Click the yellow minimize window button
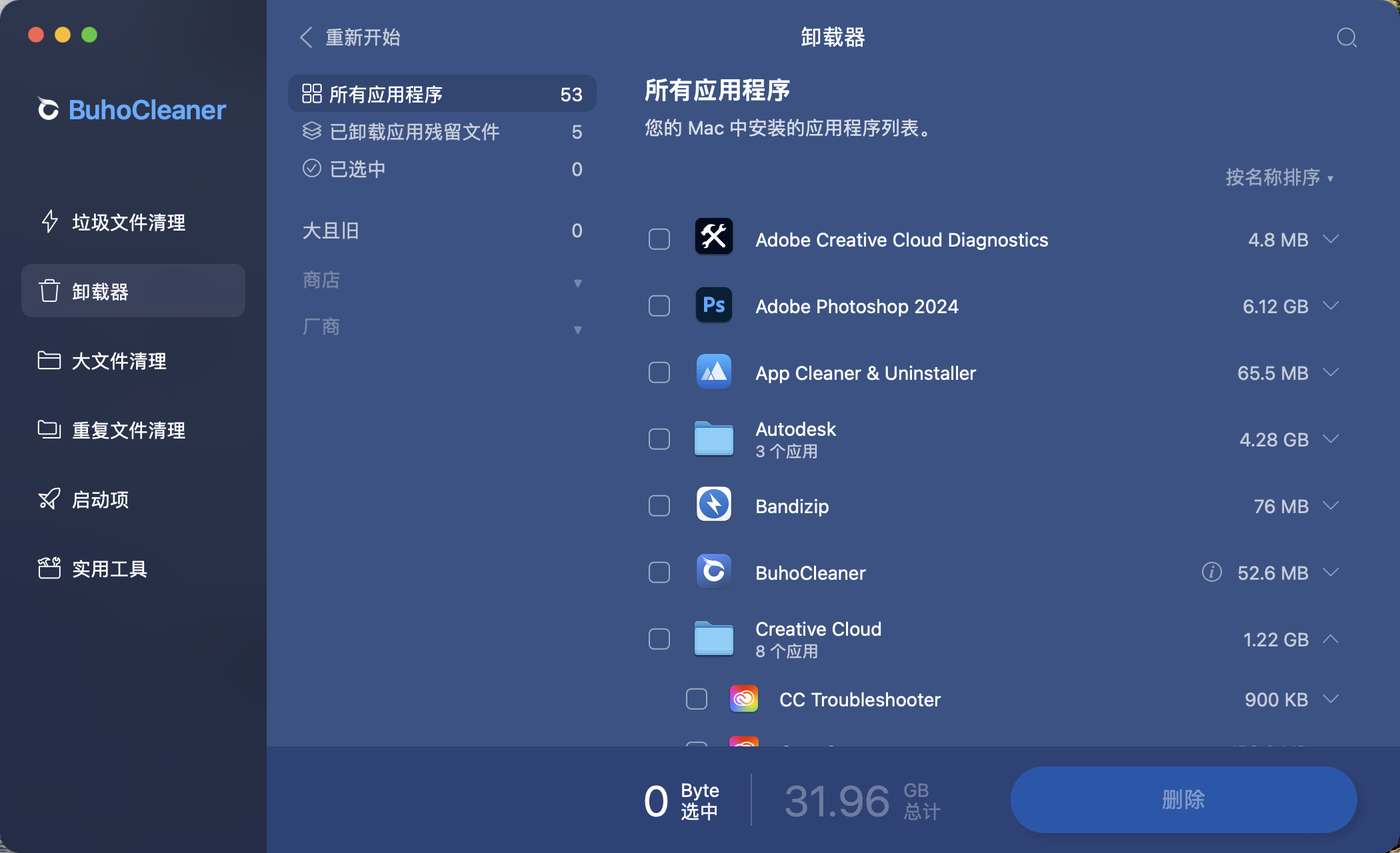This screenshot has width=1400, height=853. pos(63,35)
